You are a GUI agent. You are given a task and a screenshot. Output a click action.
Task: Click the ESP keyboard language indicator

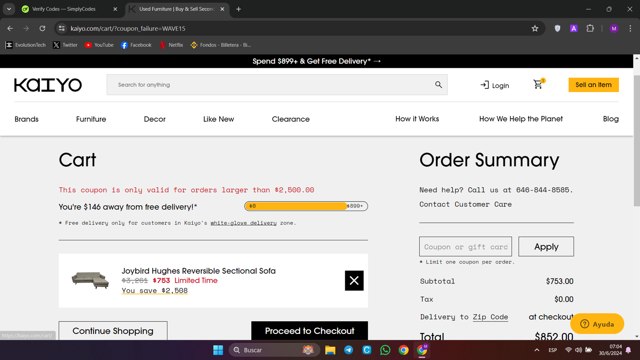tap(553, 350)
